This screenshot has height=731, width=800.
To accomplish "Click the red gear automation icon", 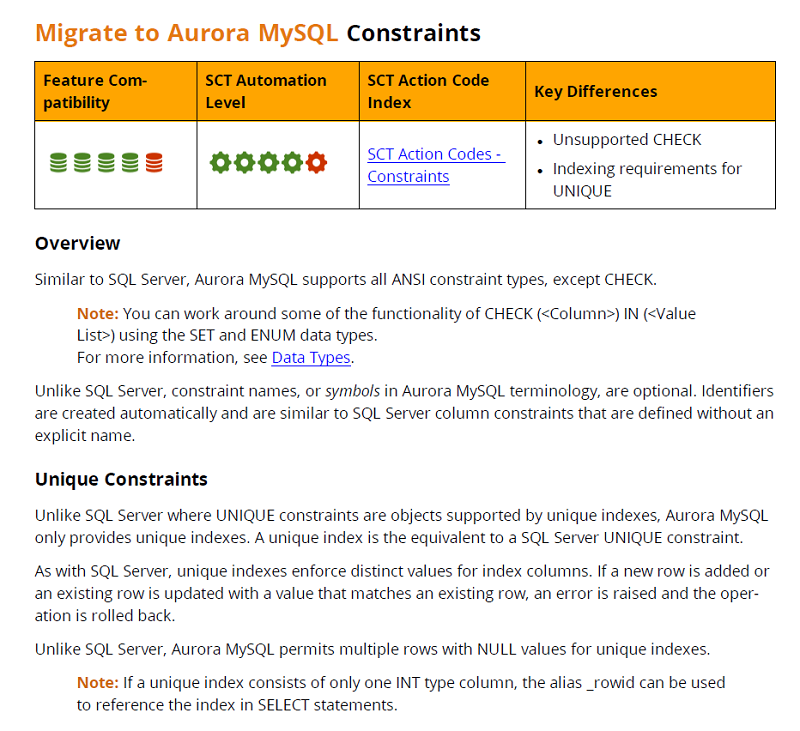I will point(316,163).
